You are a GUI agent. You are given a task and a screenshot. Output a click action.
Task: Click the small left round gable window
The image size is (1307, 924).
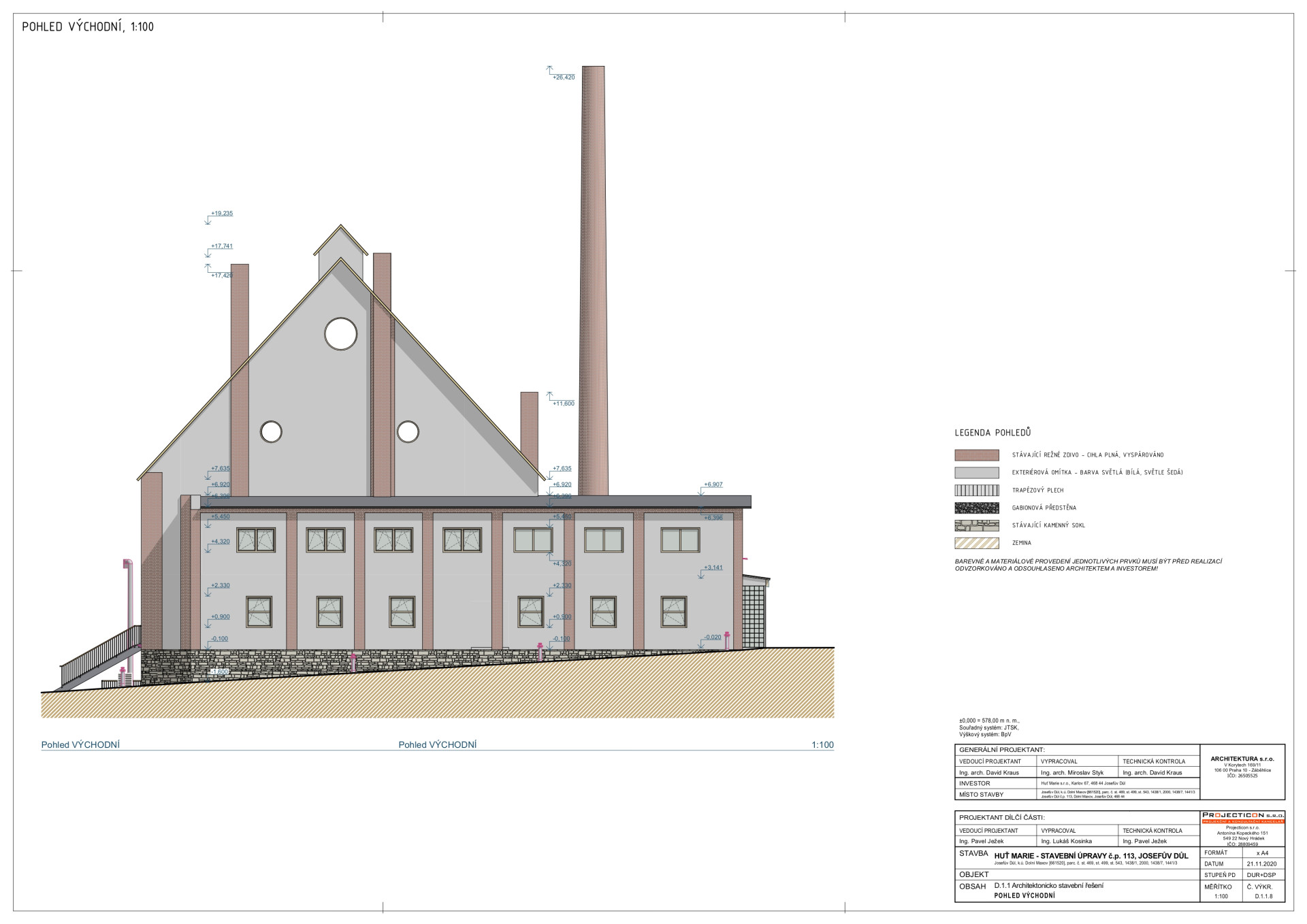(x=271, y=431)
